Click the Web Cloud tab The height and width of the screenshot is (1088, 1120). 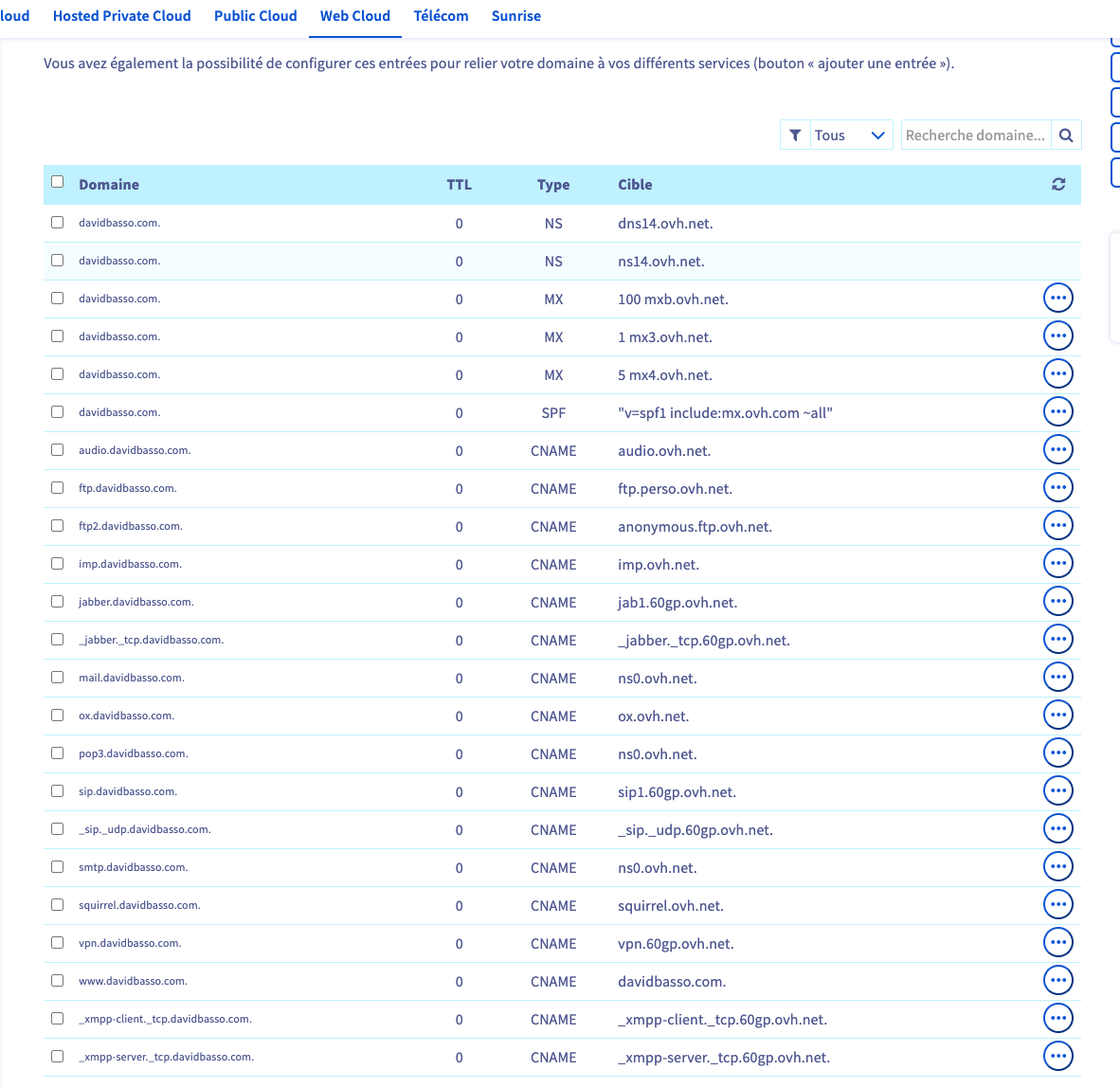(354, 16)
